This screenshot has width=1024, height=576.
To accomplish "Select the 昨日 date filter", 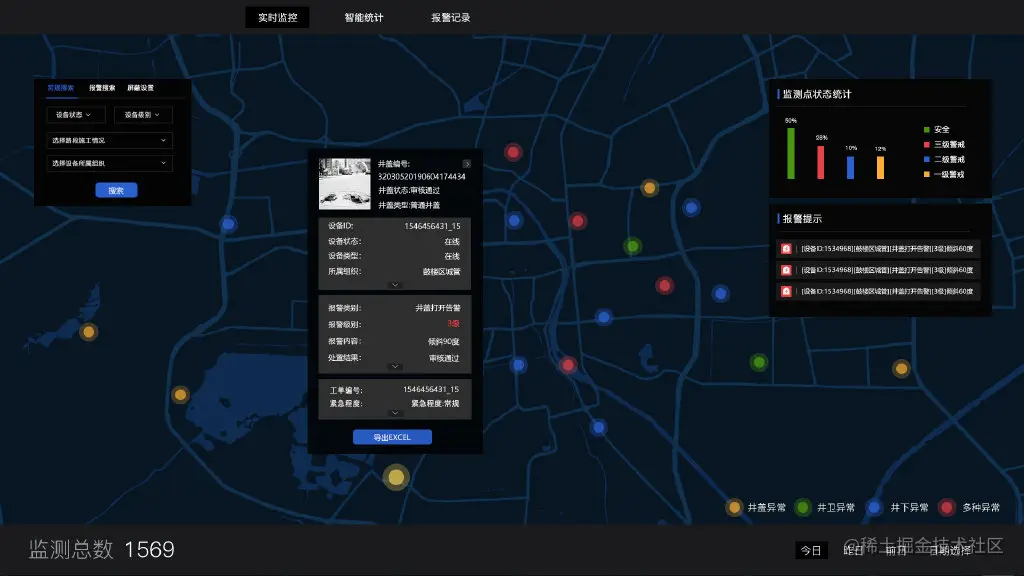I will tap(853, 551).
